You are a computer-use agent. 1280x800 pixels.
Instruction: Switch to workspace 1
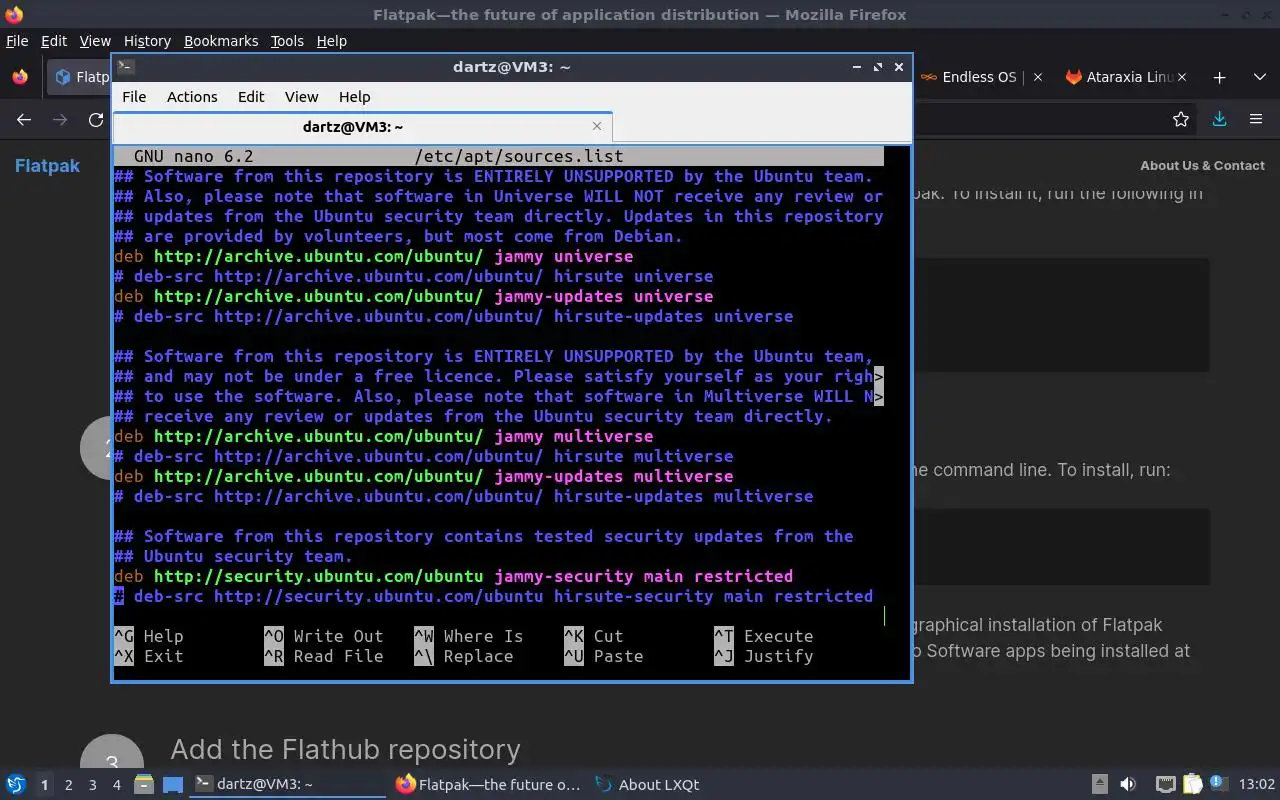(x=44, y=785)
